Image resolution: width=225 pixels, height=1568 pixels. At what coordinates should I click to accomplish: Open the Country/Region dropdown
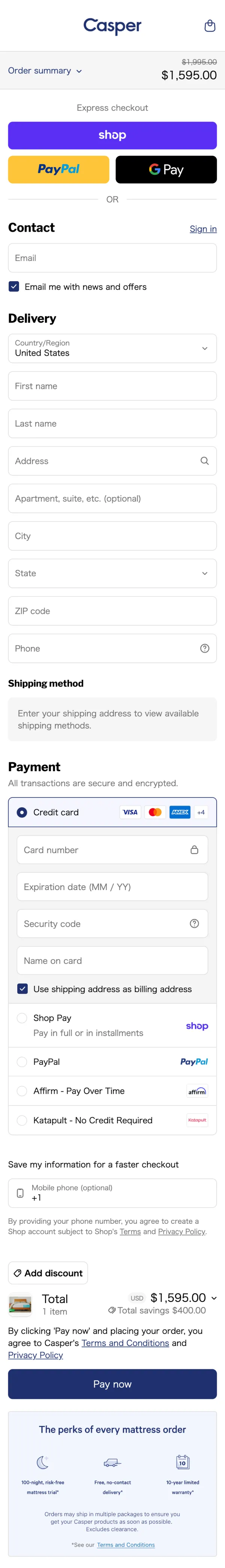(x=112, y=348)
